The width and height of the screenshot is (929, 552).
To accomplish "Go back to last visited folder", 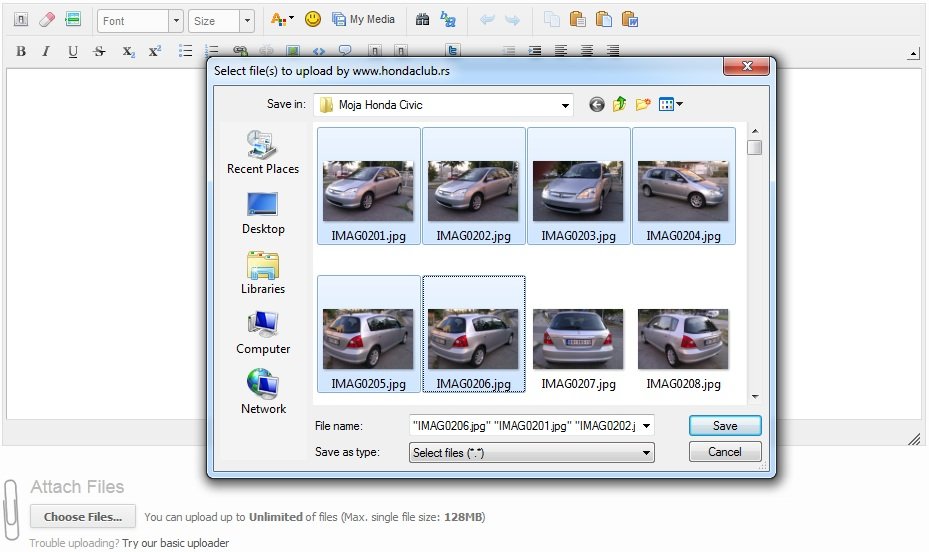I will click(x=597, y=104).
